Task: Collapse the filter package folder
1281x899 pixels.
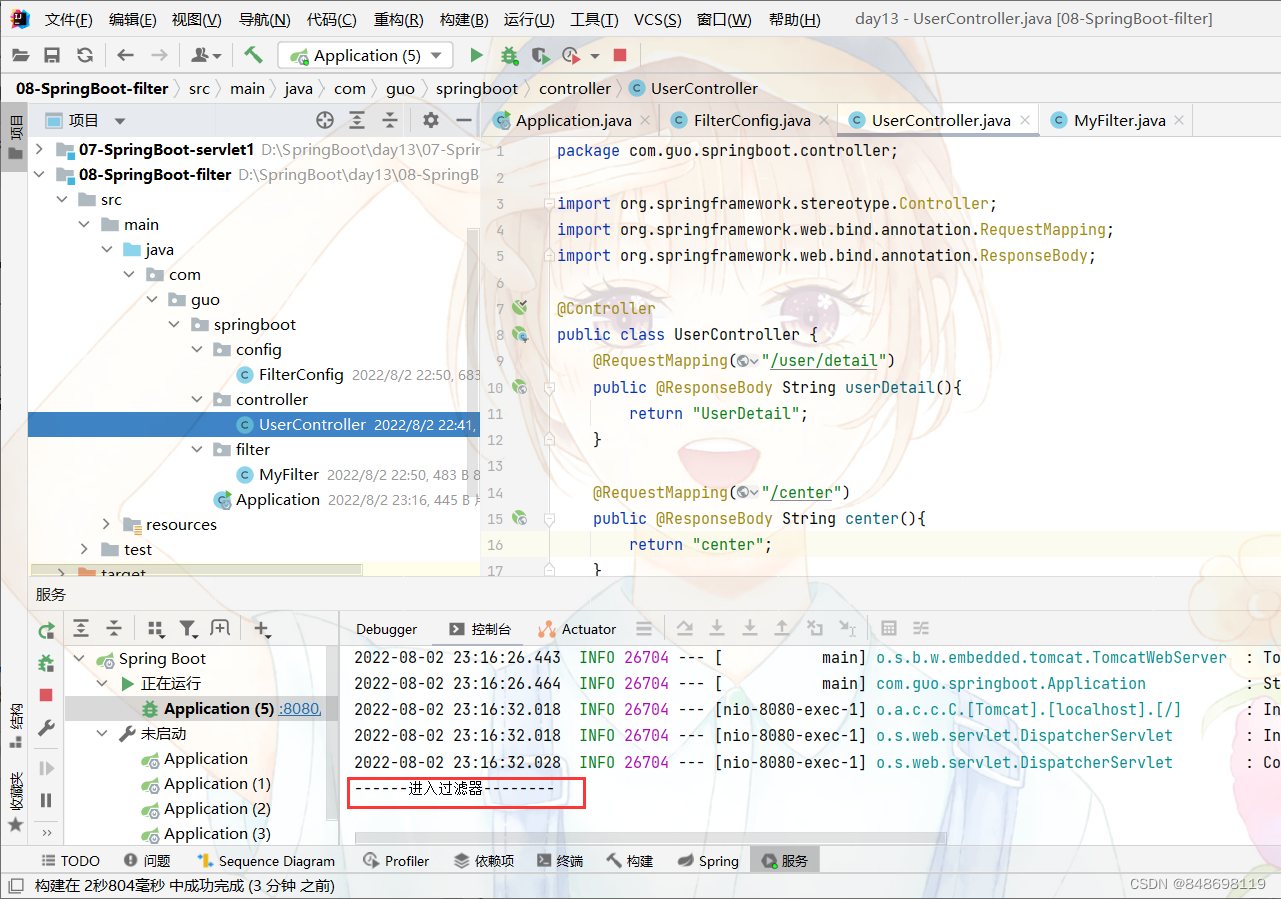Action: pyautogui.click(x=198, y=450)
